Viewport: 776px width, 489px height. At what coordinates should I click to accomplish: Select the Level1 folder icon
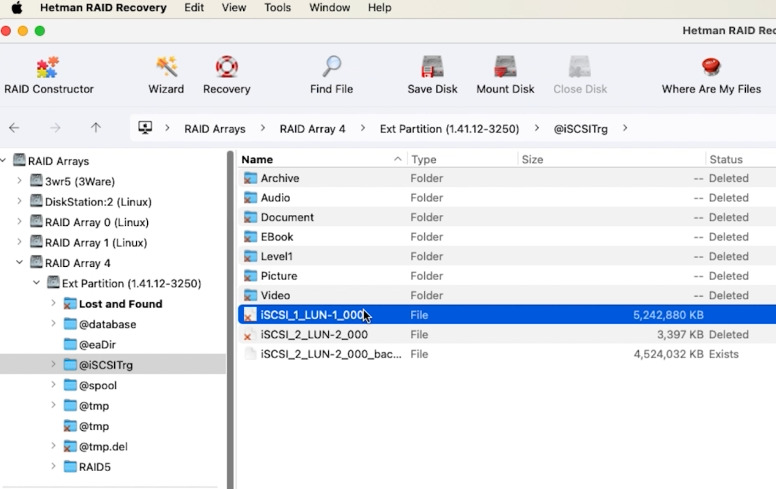250,256
